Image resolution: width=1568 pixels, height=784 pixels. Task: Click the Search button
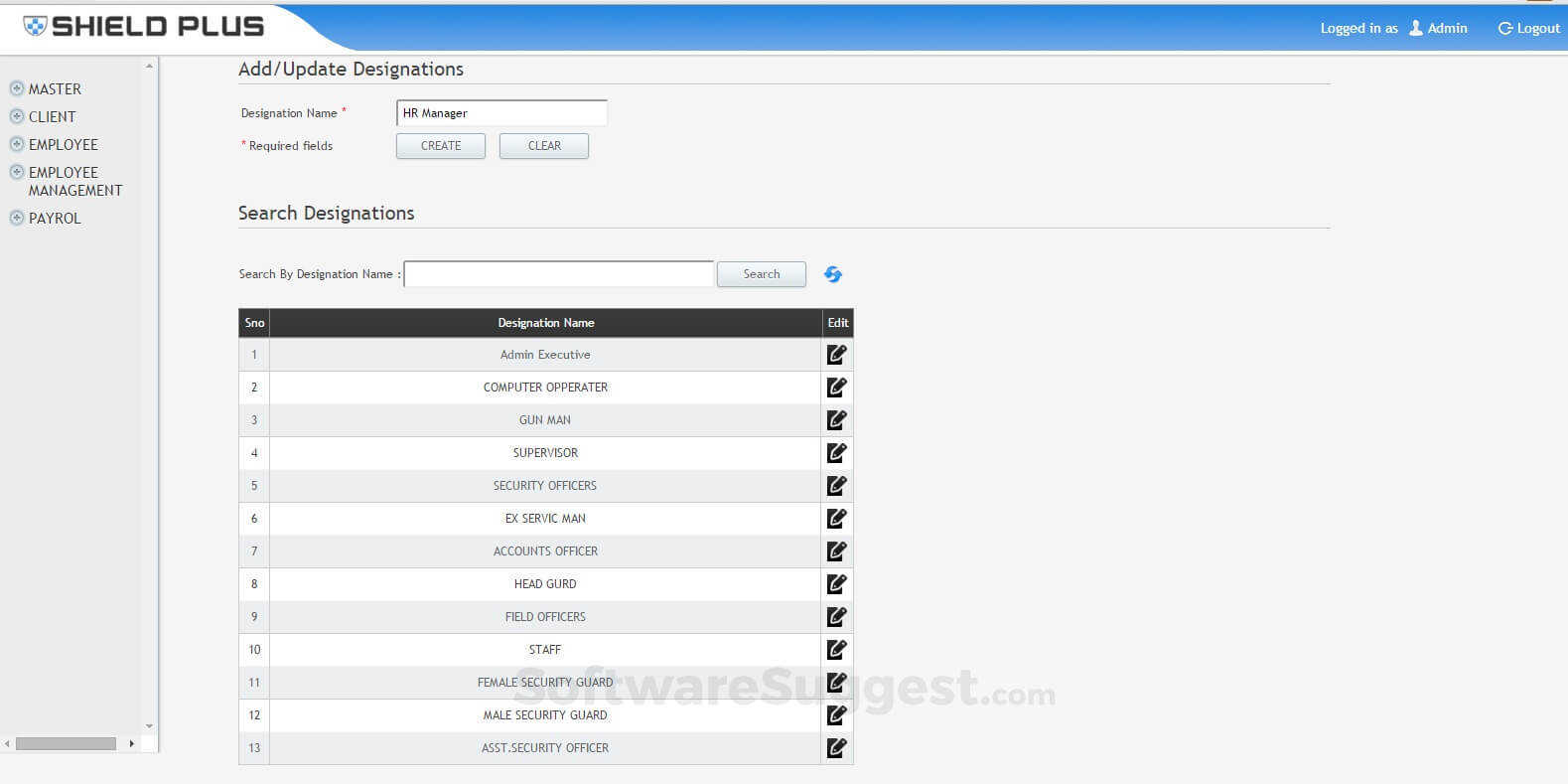(762, 274)
